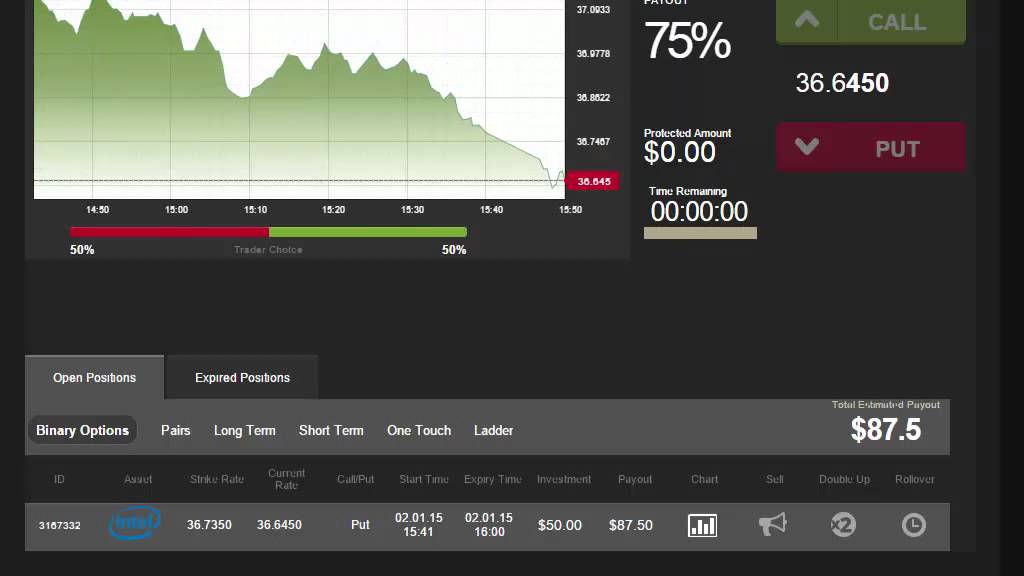Click the Call/Put column header
The width and height of the screenshot is (1024, 576).
[355, 479]
